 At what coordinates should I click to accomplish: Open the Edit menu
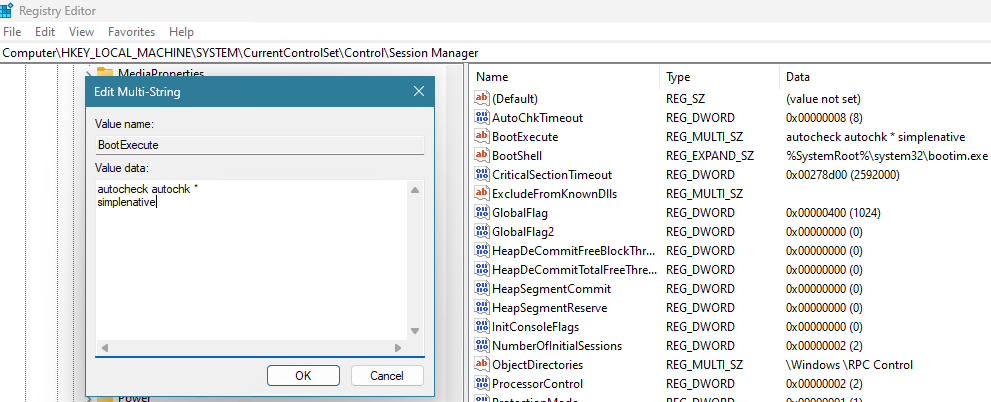click(x=45, y=32)
